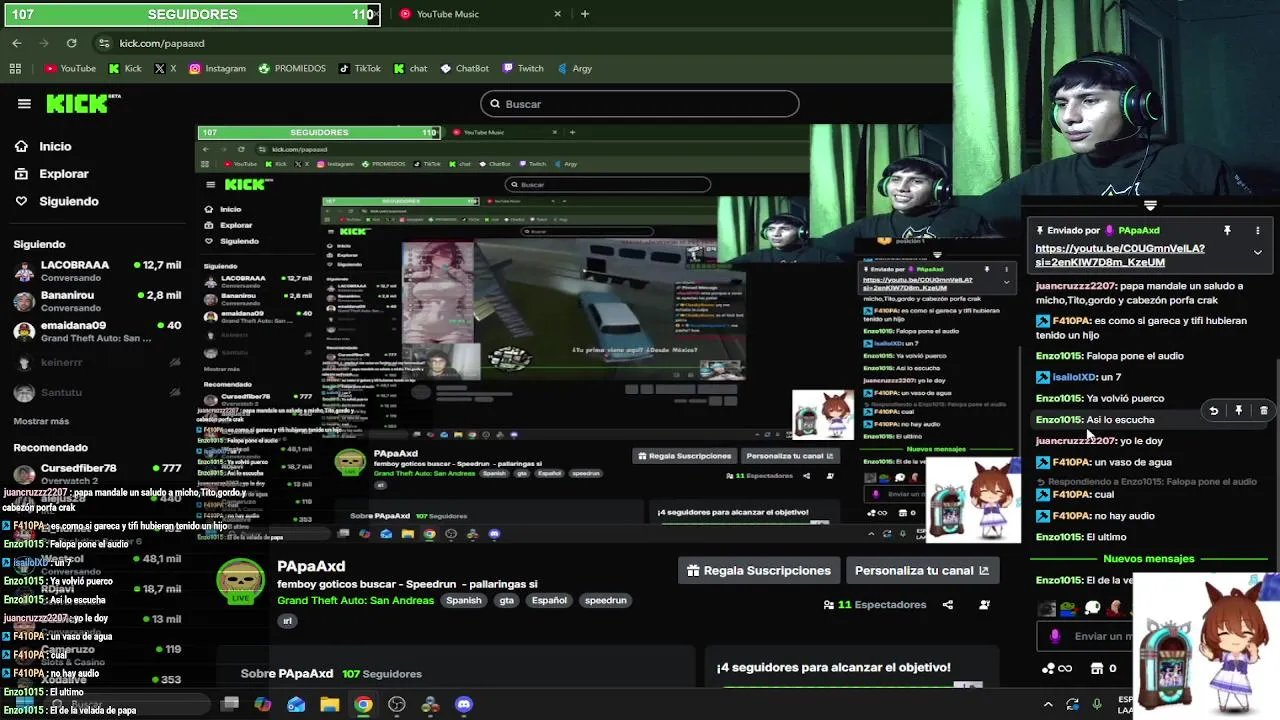This screenshot has height=720, width=1280.
Task: Pin the Asi lo escucha chat message
Action: pyautogui.click(x=1238, y=411)
